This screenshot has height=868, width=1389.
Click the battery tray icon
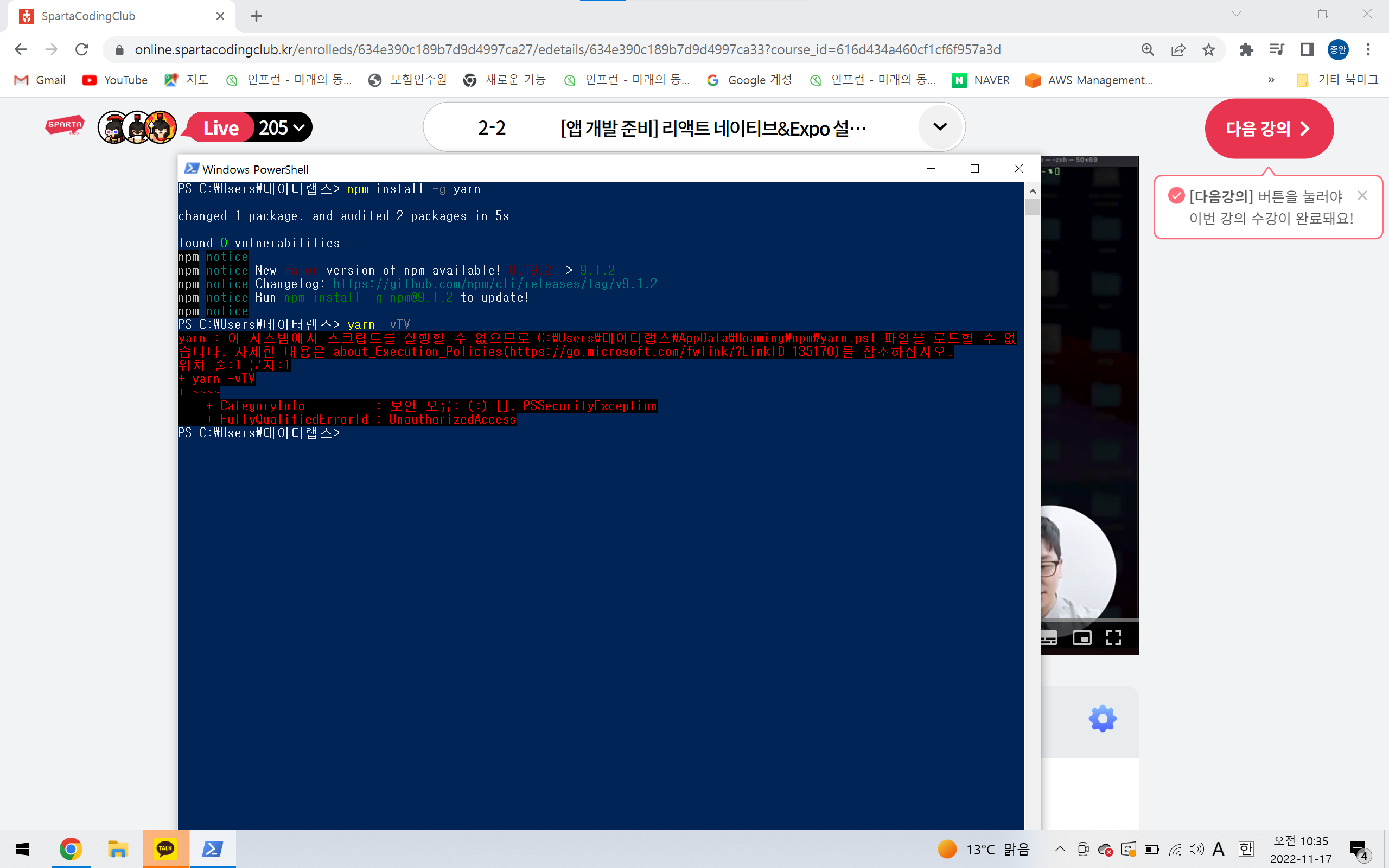(x=1151, y=849)
